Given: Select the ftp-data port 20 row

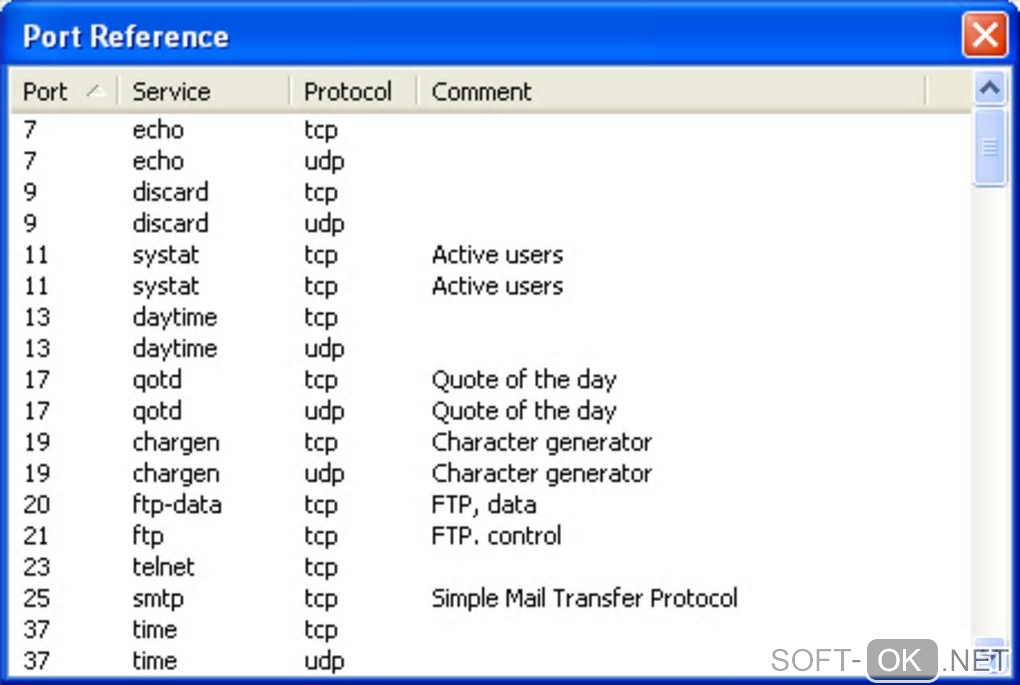Looking at the screenshot, I should click(x=176, y=505).
